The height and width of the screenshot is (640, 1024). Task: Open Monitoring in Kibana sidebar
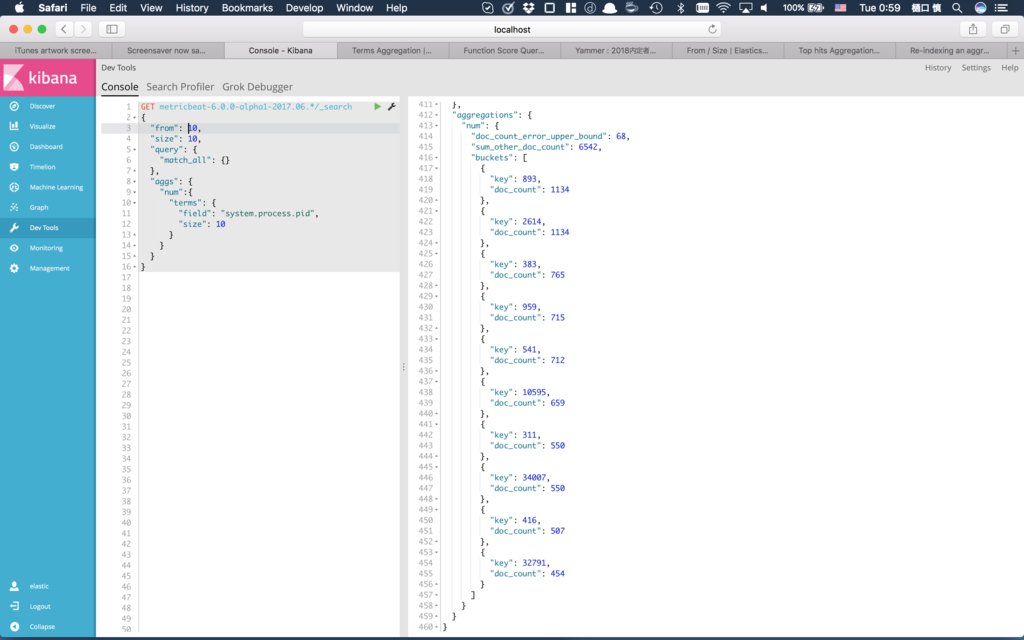coord(48,248)
